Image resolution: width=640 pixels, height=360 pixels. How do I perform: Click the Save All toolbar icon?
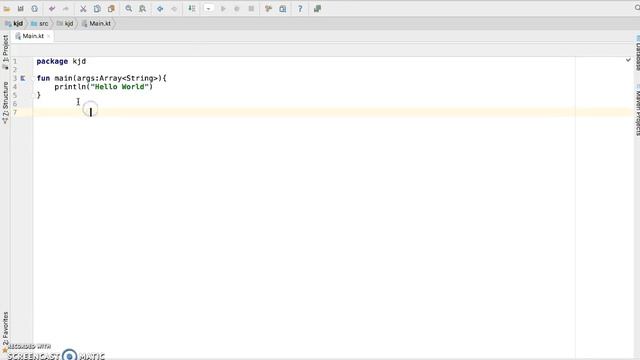coord(20,9)
